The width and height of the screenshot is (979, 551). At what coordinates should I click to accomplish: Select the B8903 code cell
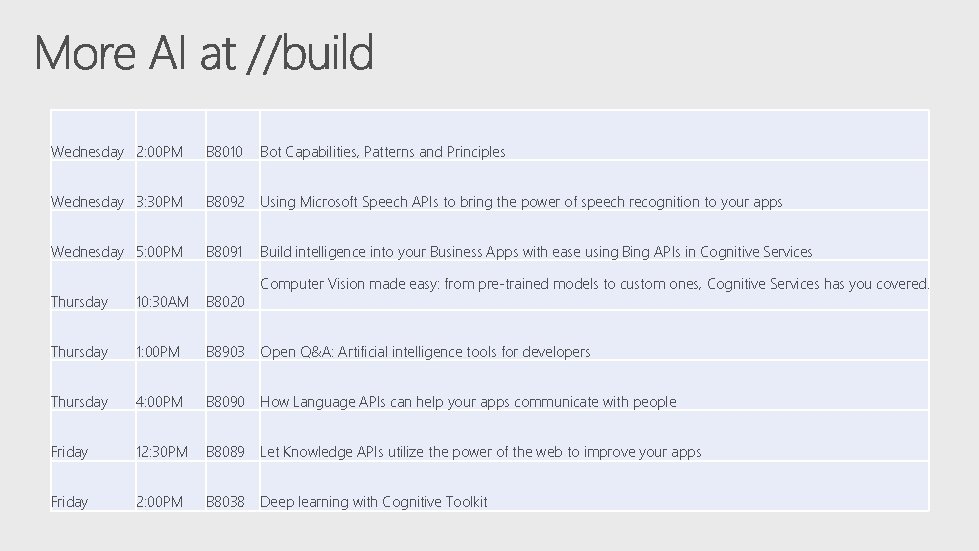click(225, 352)
